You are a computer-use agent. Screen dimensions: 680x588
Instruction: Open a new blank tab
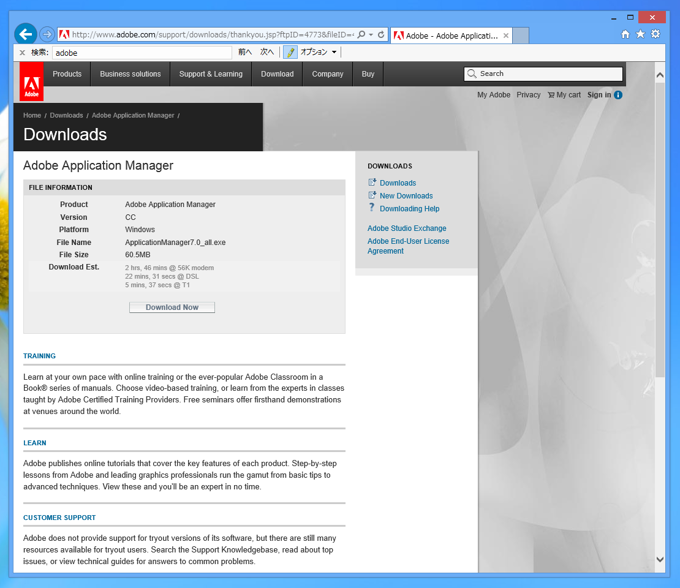coord(520,36)
